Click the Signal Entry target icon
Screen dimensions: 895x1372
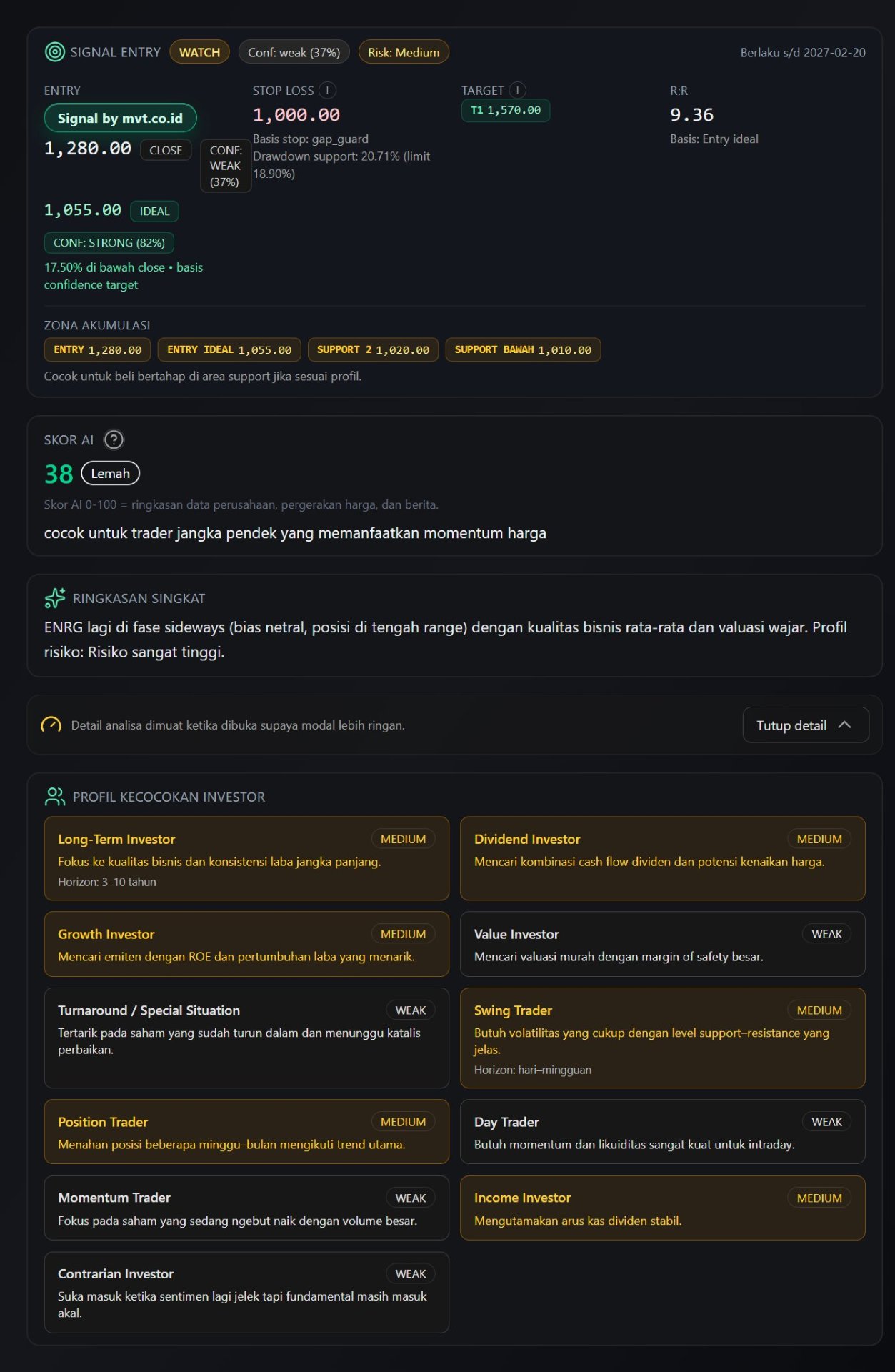54,52
